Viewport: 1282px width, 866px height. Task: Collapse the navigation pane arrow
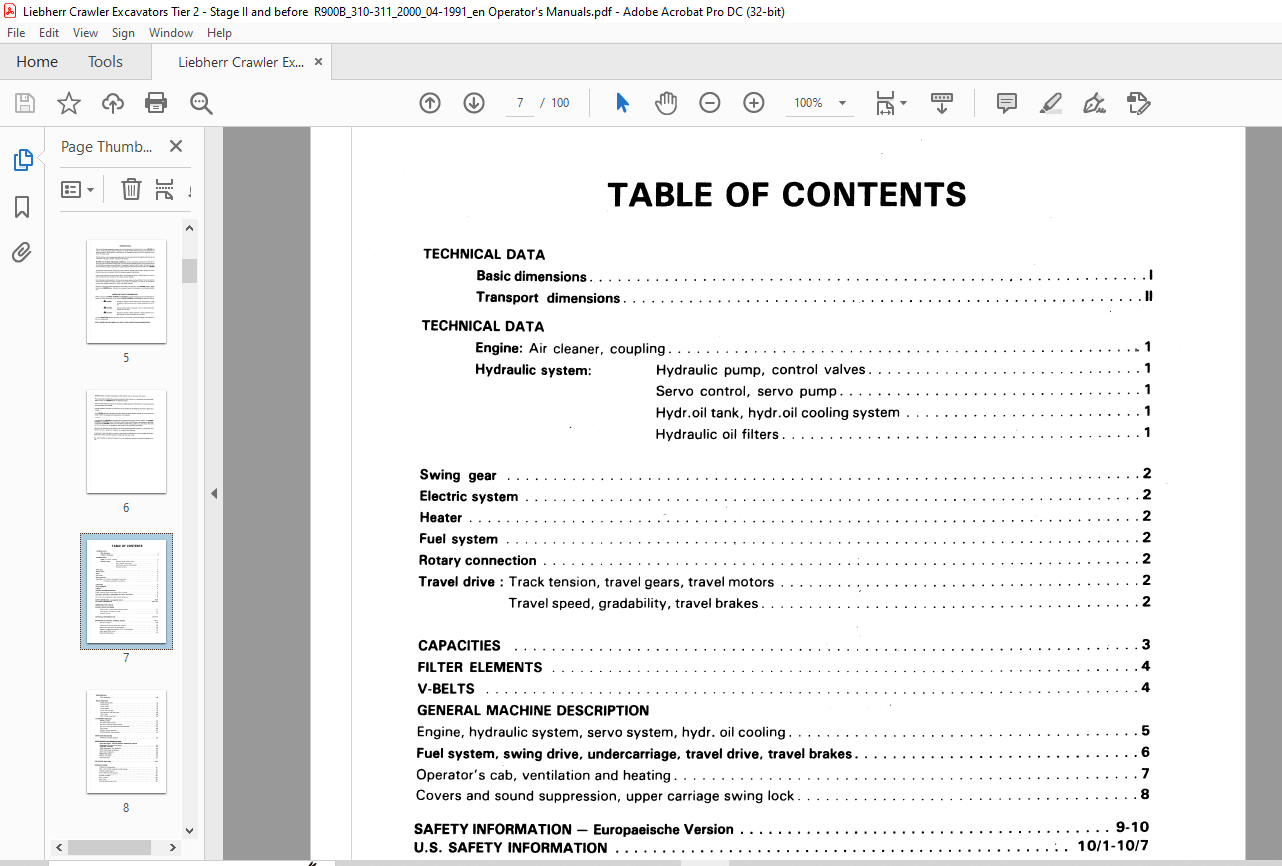[214, 494]
